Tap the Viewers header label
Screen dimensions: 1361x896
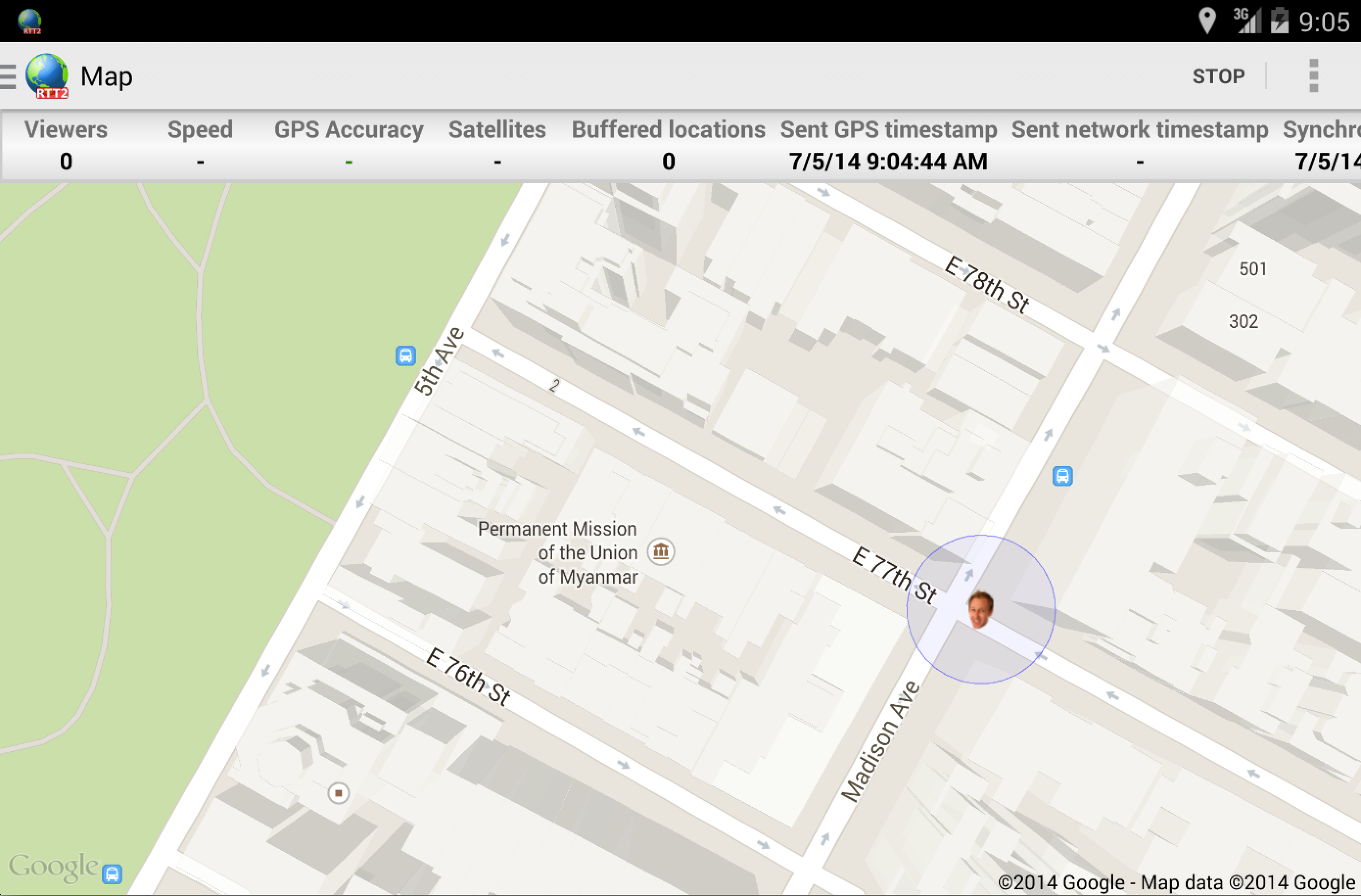pyautogui.click(x=66, y=130)
